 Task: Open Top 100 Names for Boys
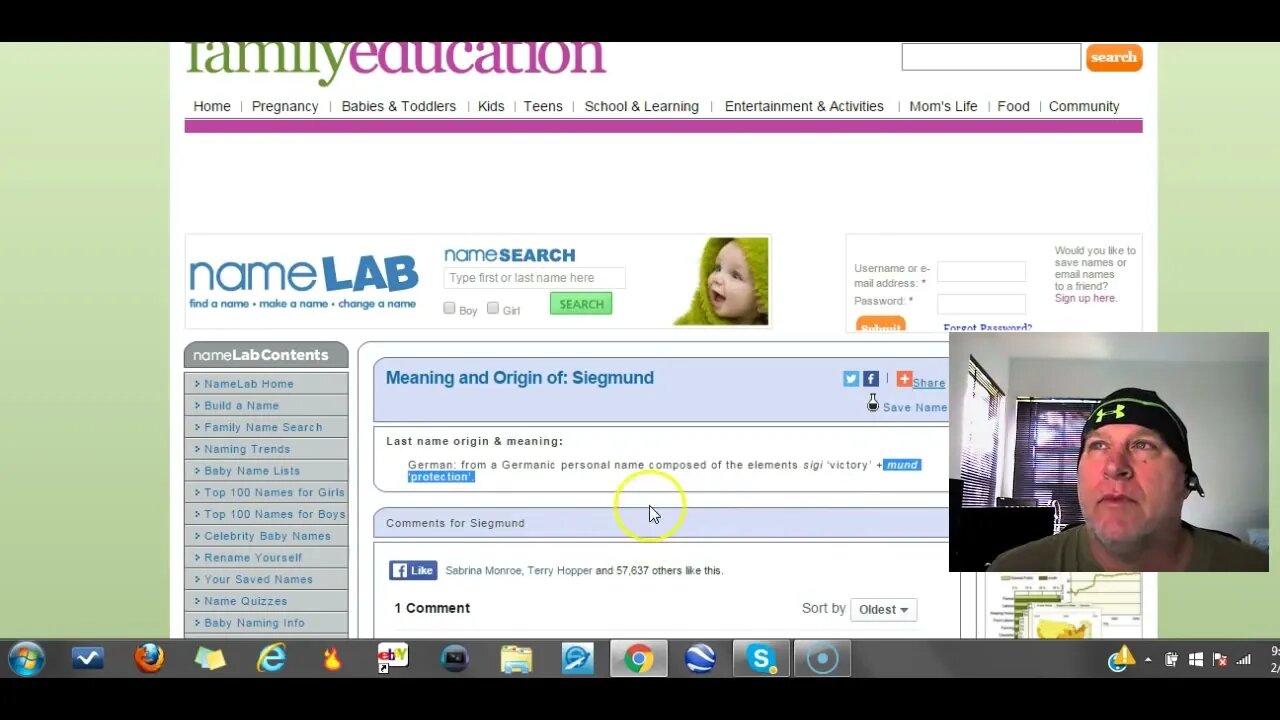point(275,514)
